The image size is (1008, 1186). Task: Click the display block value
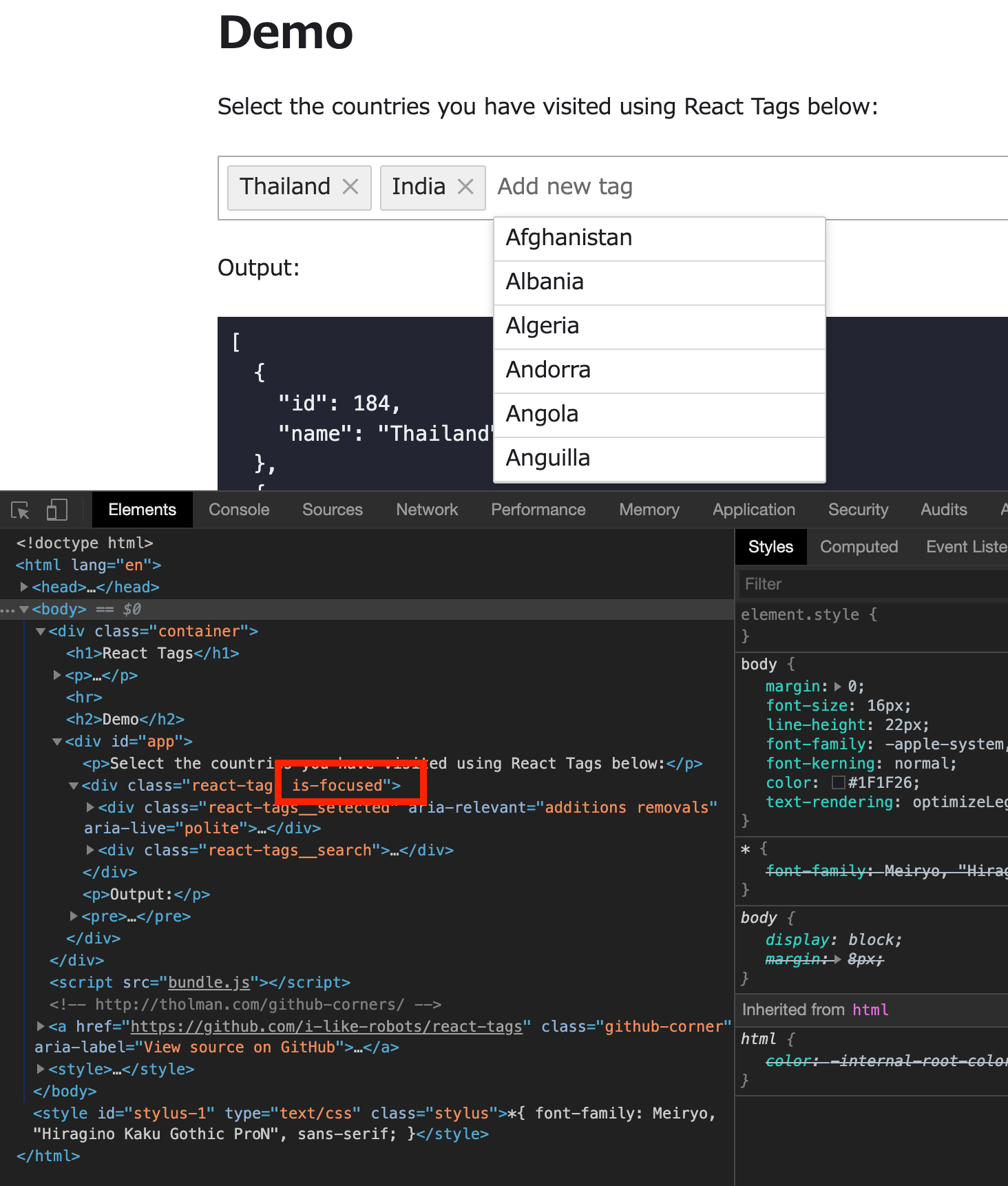click(x=872, y=939)
